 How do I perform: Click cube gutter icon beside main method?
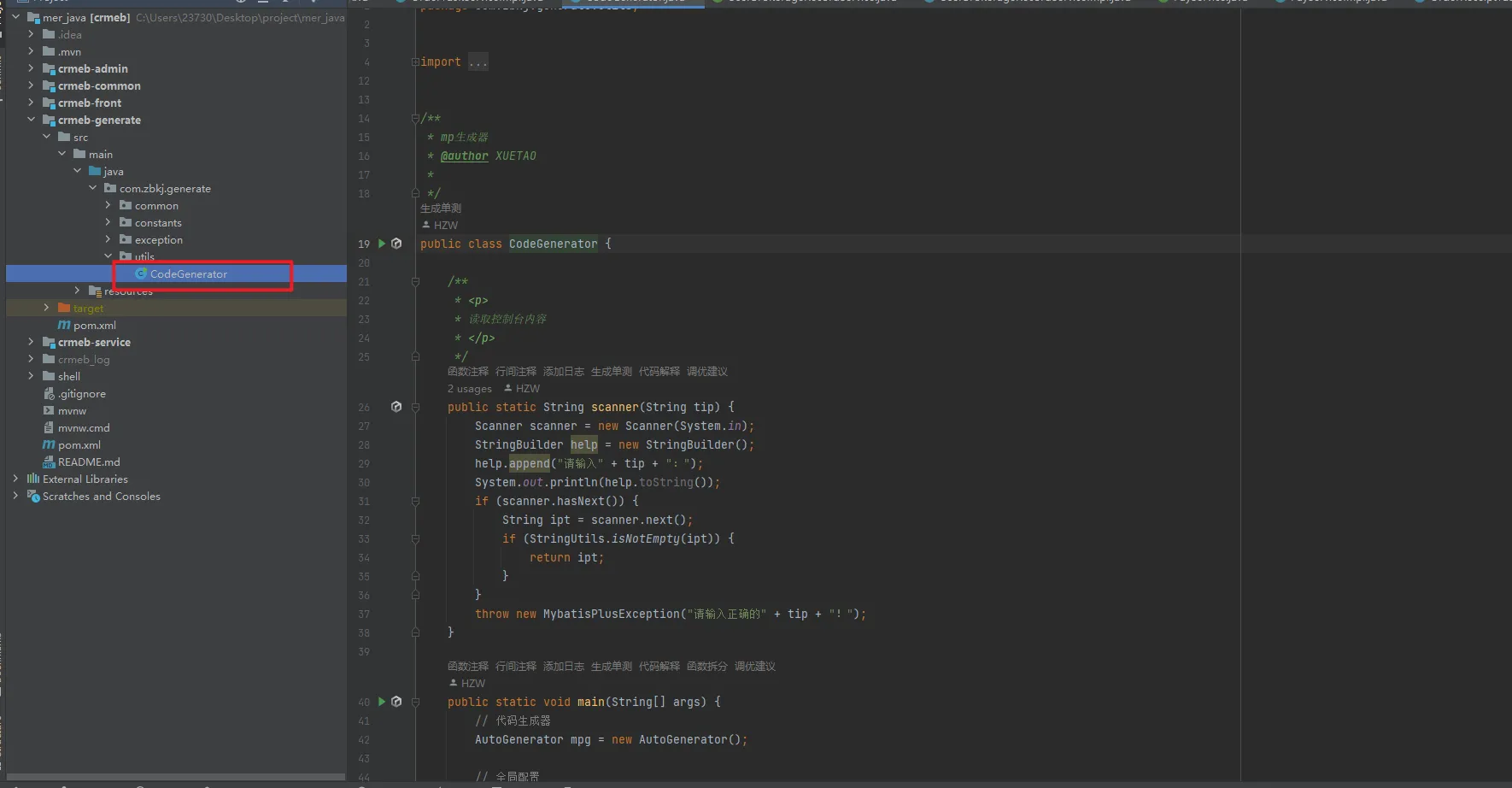pos(396,702)
